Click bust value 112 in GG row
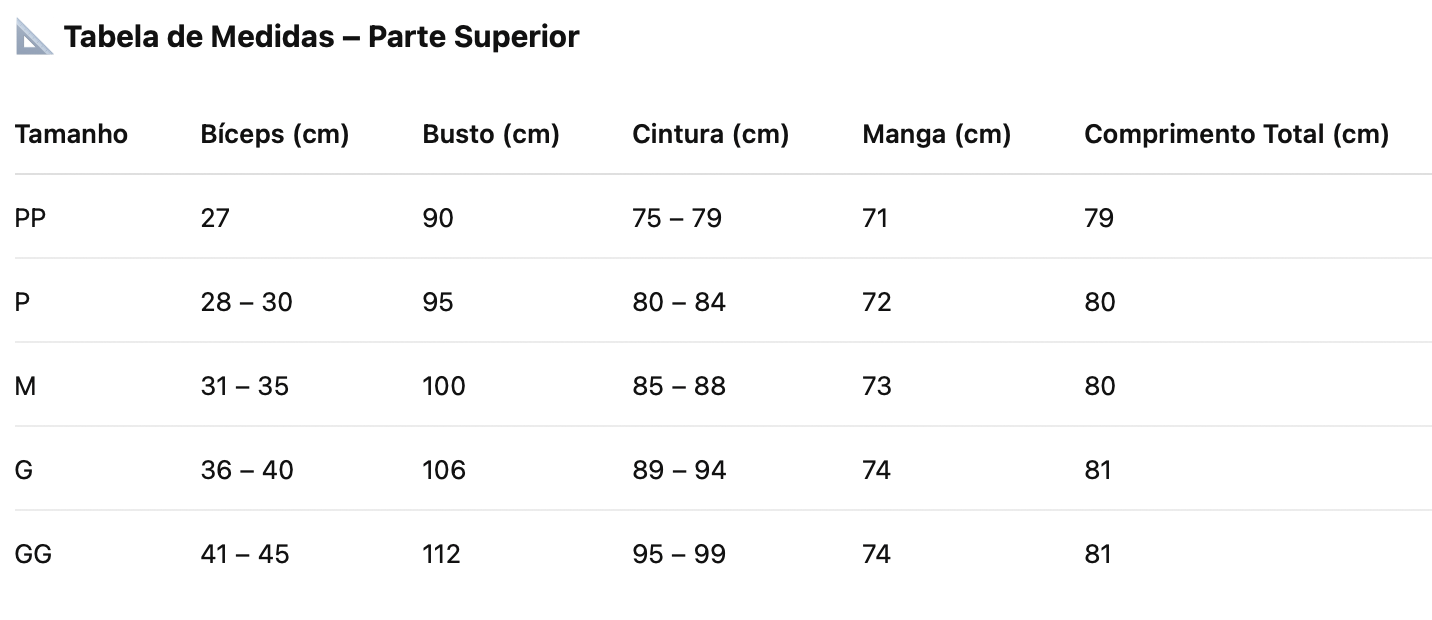 tap(442, 554)
